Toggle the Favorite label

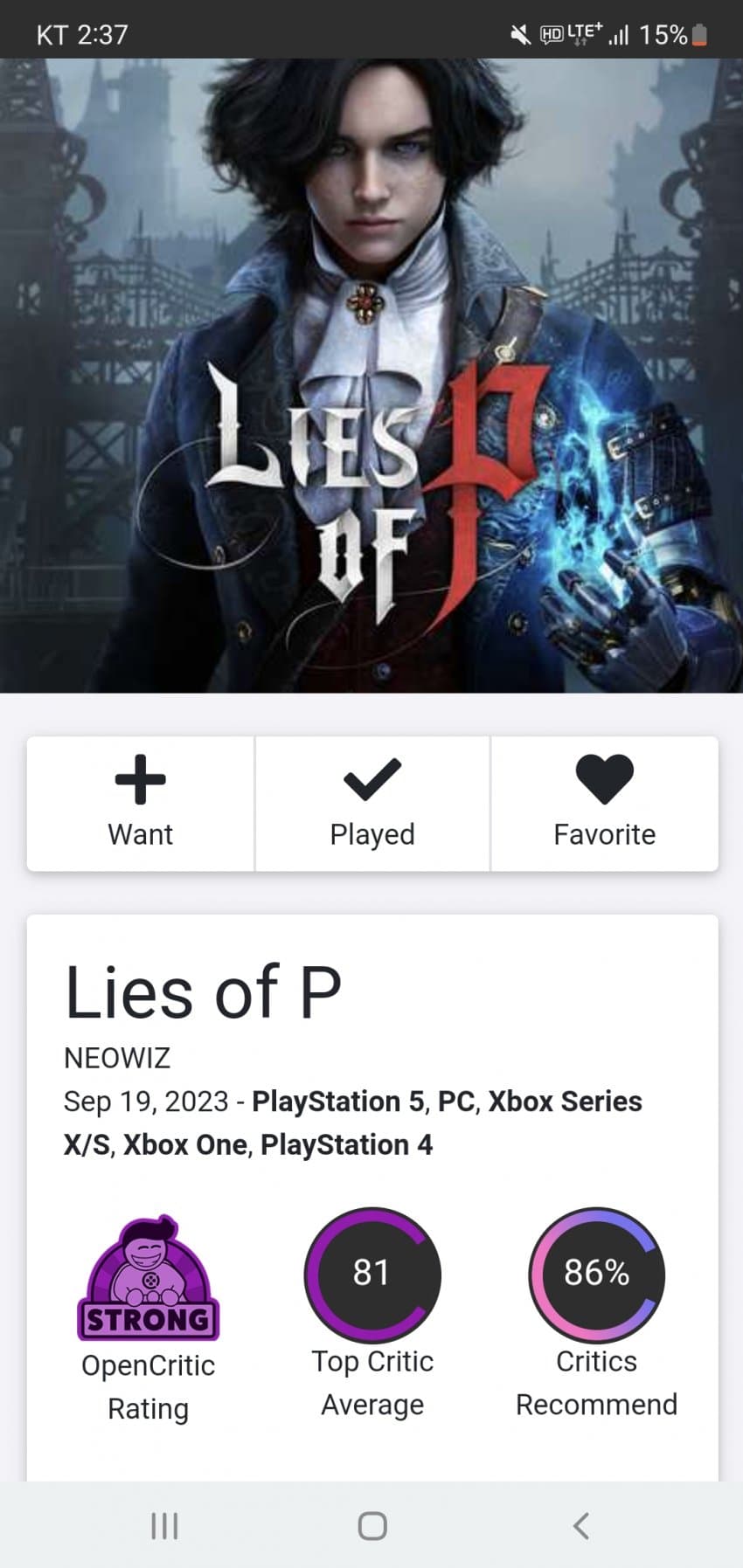click(604, 834)
